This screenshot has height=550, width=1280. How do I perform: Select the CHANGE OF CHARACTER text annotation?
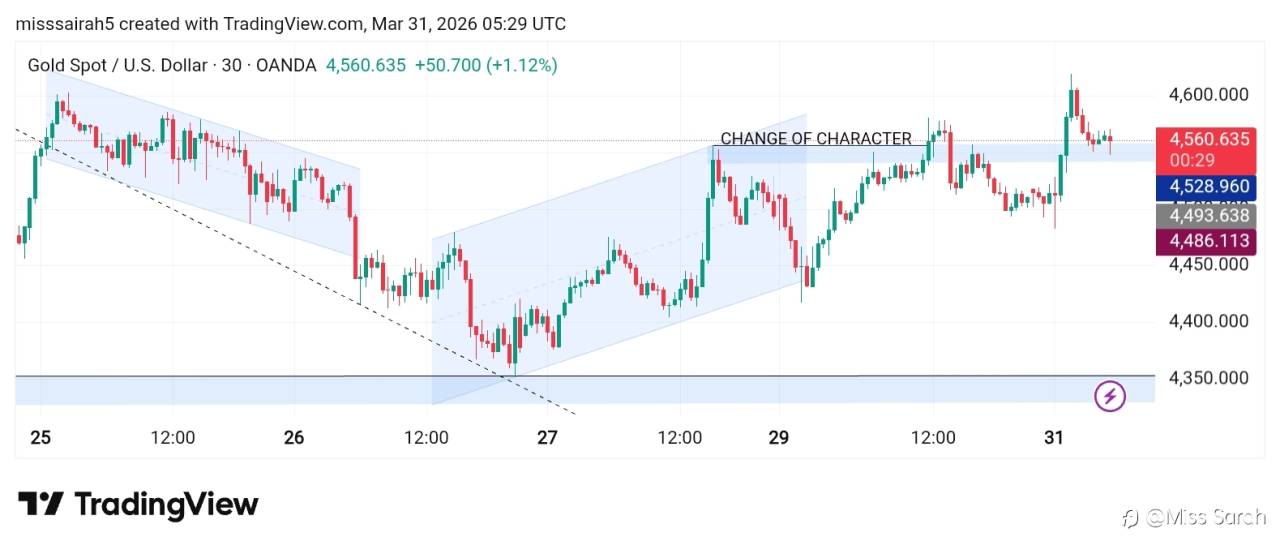point(816,139)
